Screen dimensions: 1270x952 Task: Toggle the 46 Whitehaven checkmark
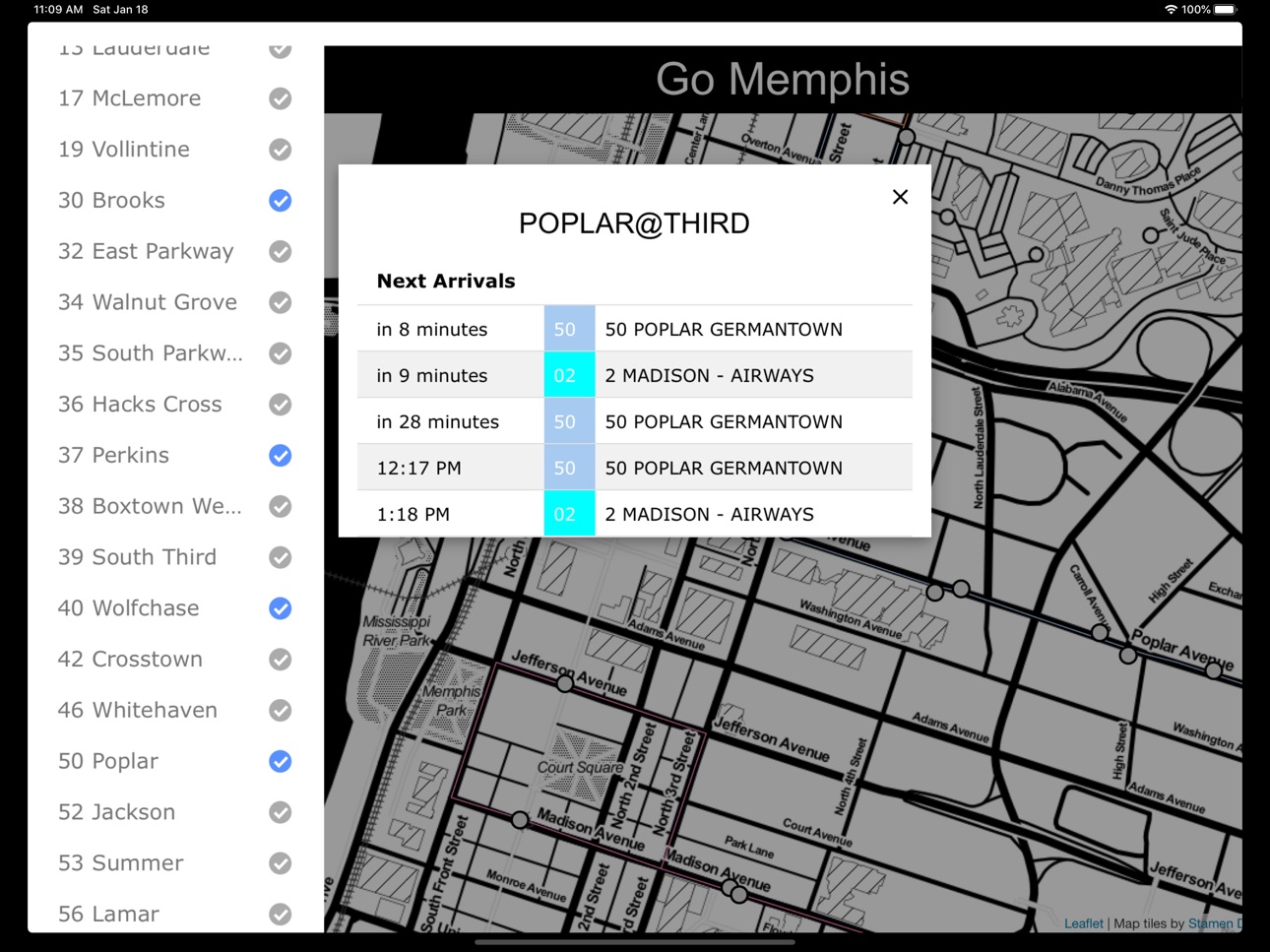[281, 711]
